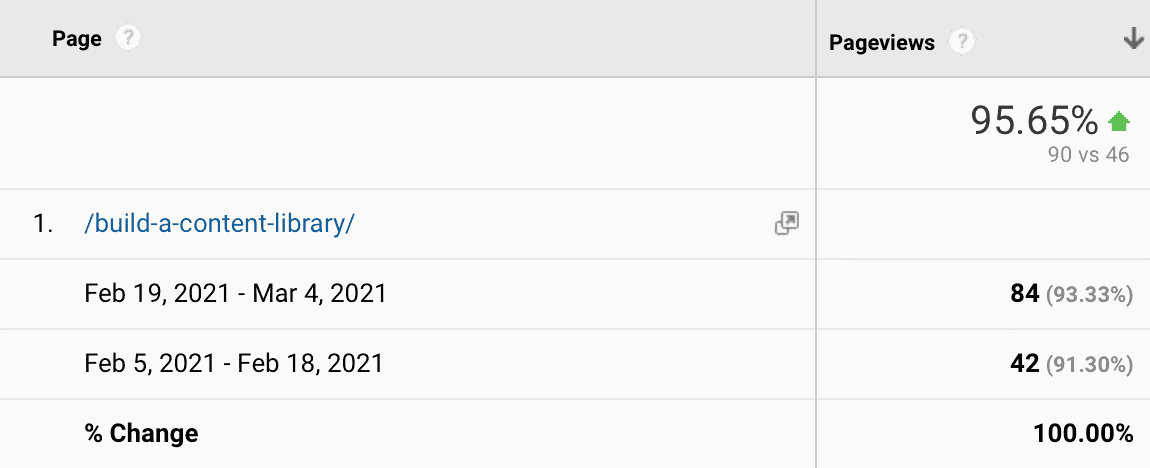
Task: Click row number 1 in the table
Action: [43, 224]
